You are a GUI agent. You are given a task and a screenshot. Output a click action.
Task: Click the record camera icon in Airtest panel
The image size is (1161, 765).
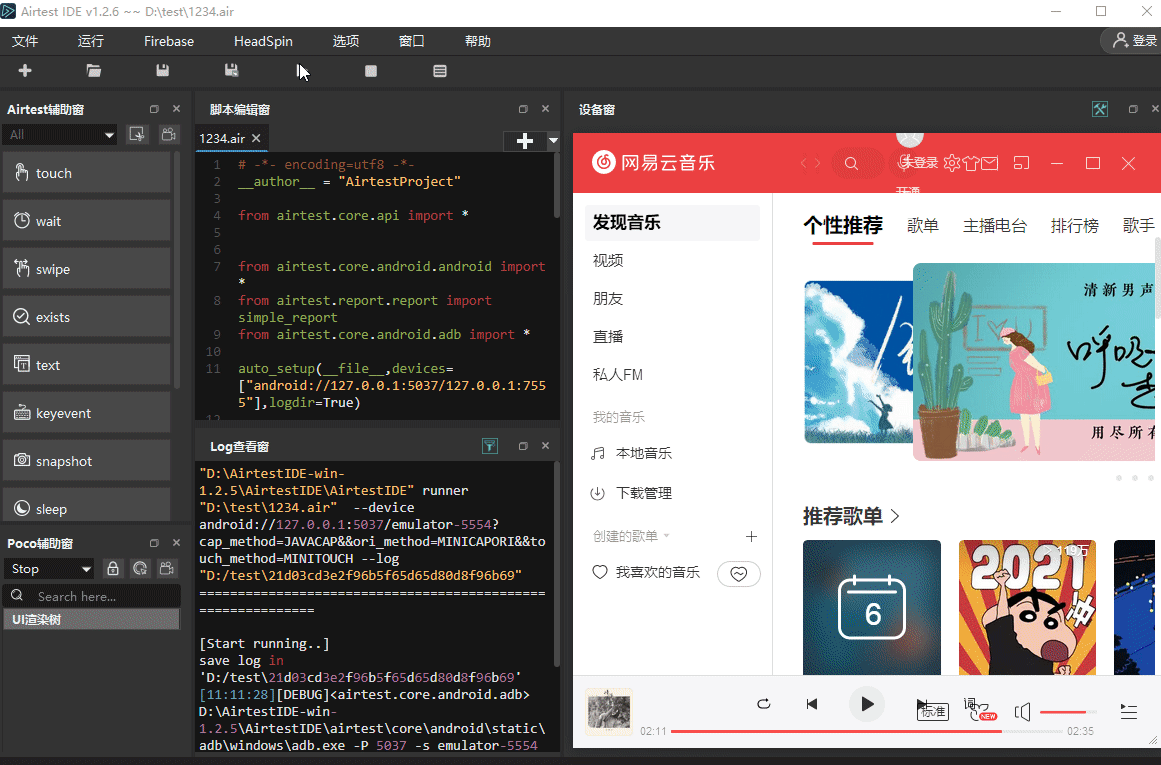click(x=169, y=134)
